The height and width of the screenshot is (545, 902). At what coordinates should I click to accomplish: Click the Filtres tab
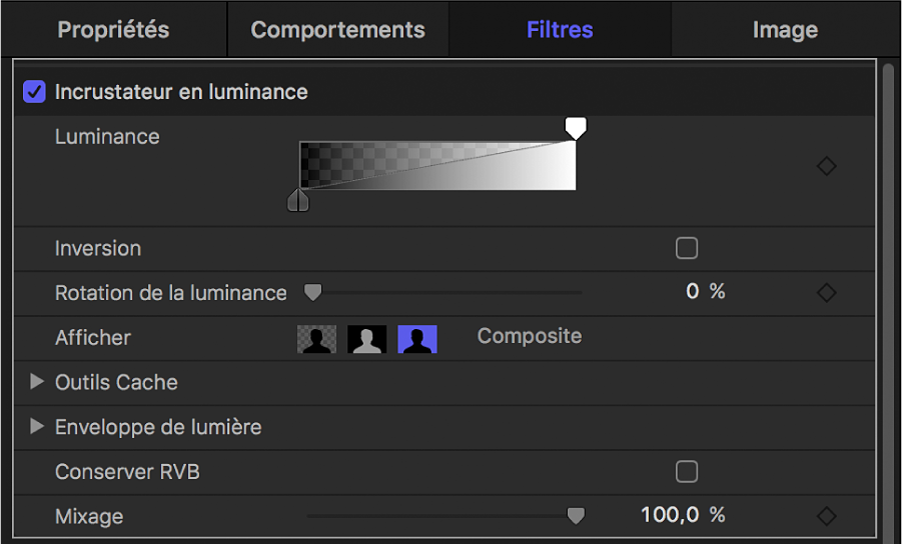[560, 30]
